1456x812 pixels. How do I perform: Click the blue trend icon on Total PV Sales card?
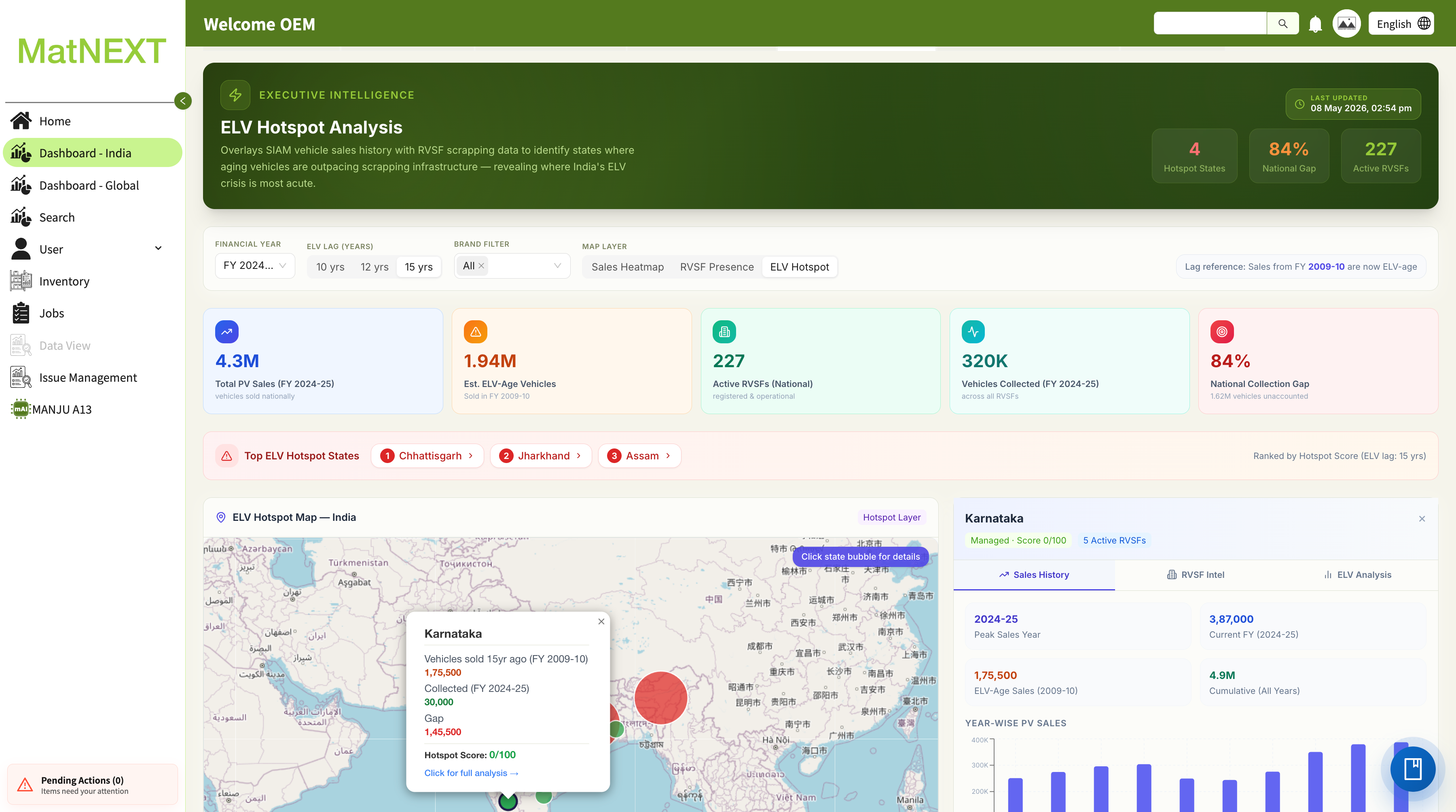click(226, 332)
